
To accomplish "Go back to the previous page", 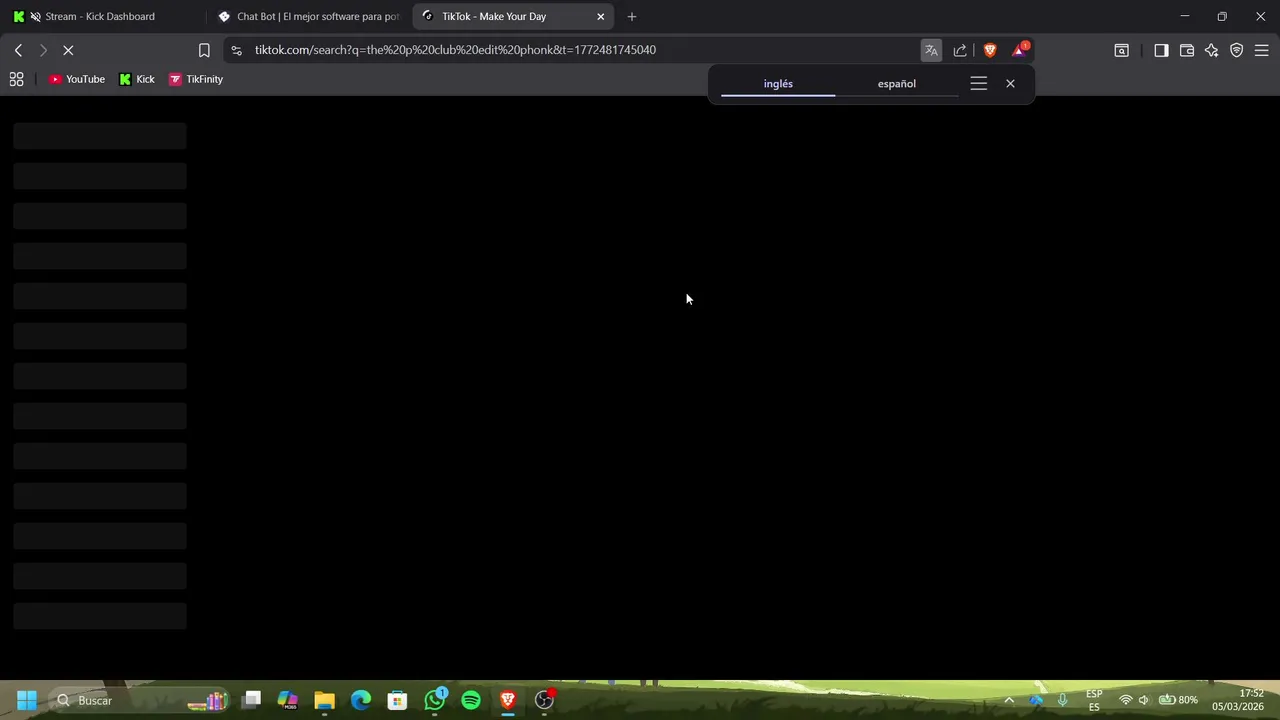I will coord(18,50).
